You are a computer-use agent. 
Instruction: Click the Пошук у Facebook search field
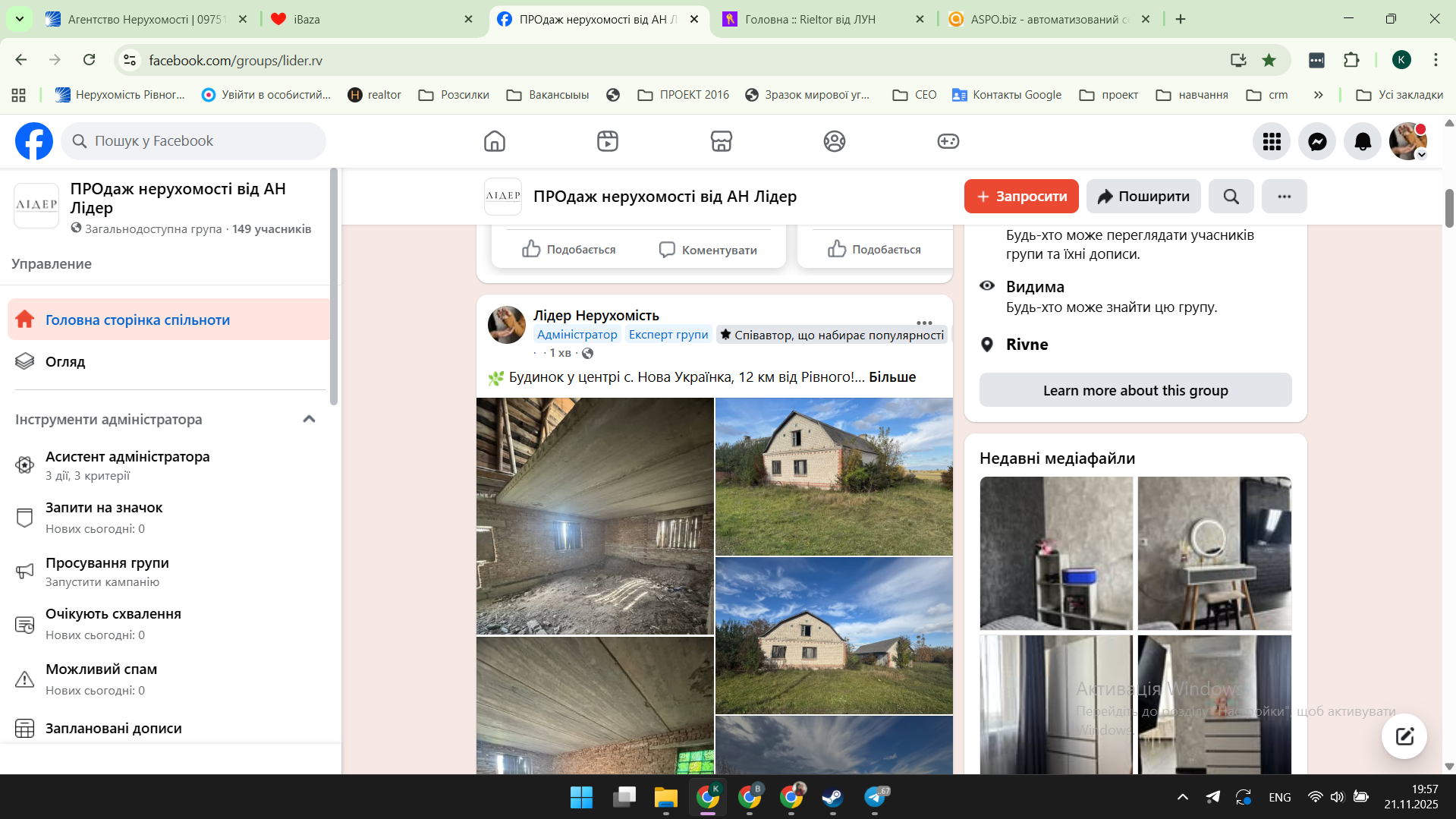[193, 141]
